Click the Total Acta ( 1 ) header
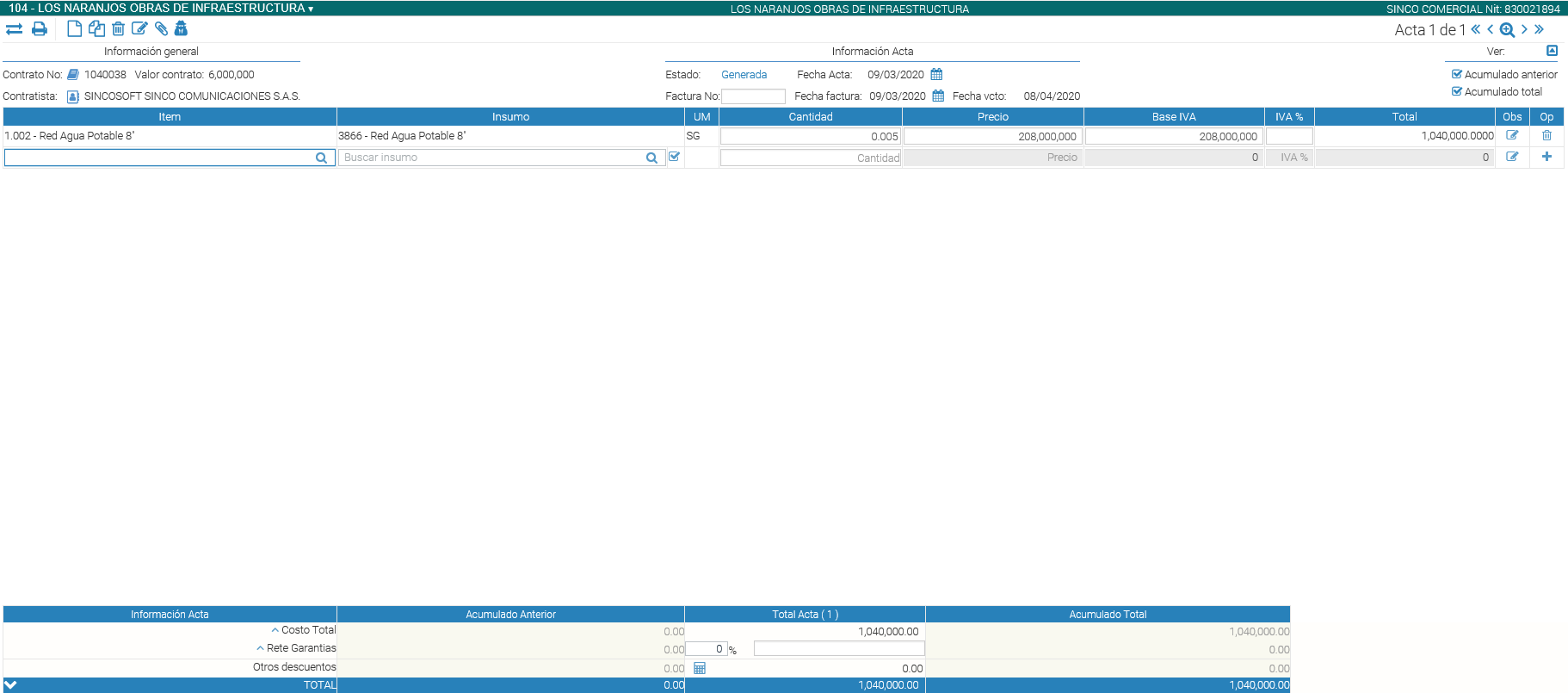 (x=805, y=614)
